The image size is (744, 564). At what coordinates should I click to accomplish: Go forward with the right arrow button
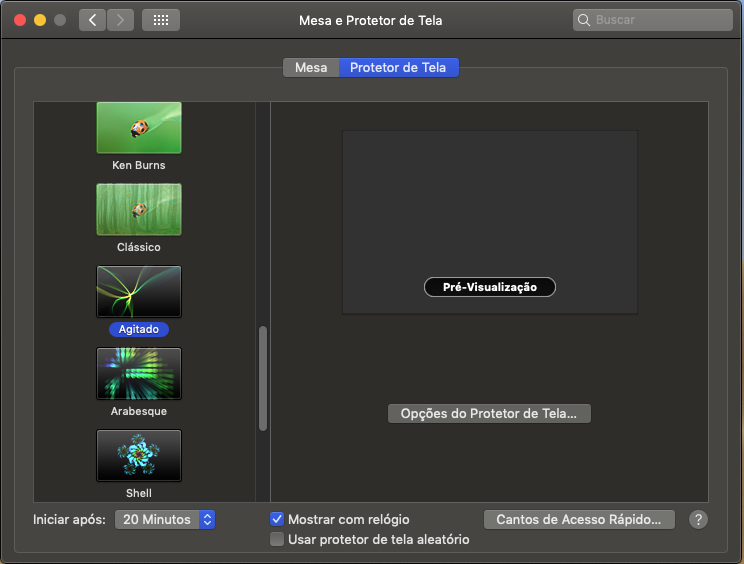[x=120, y=20]
